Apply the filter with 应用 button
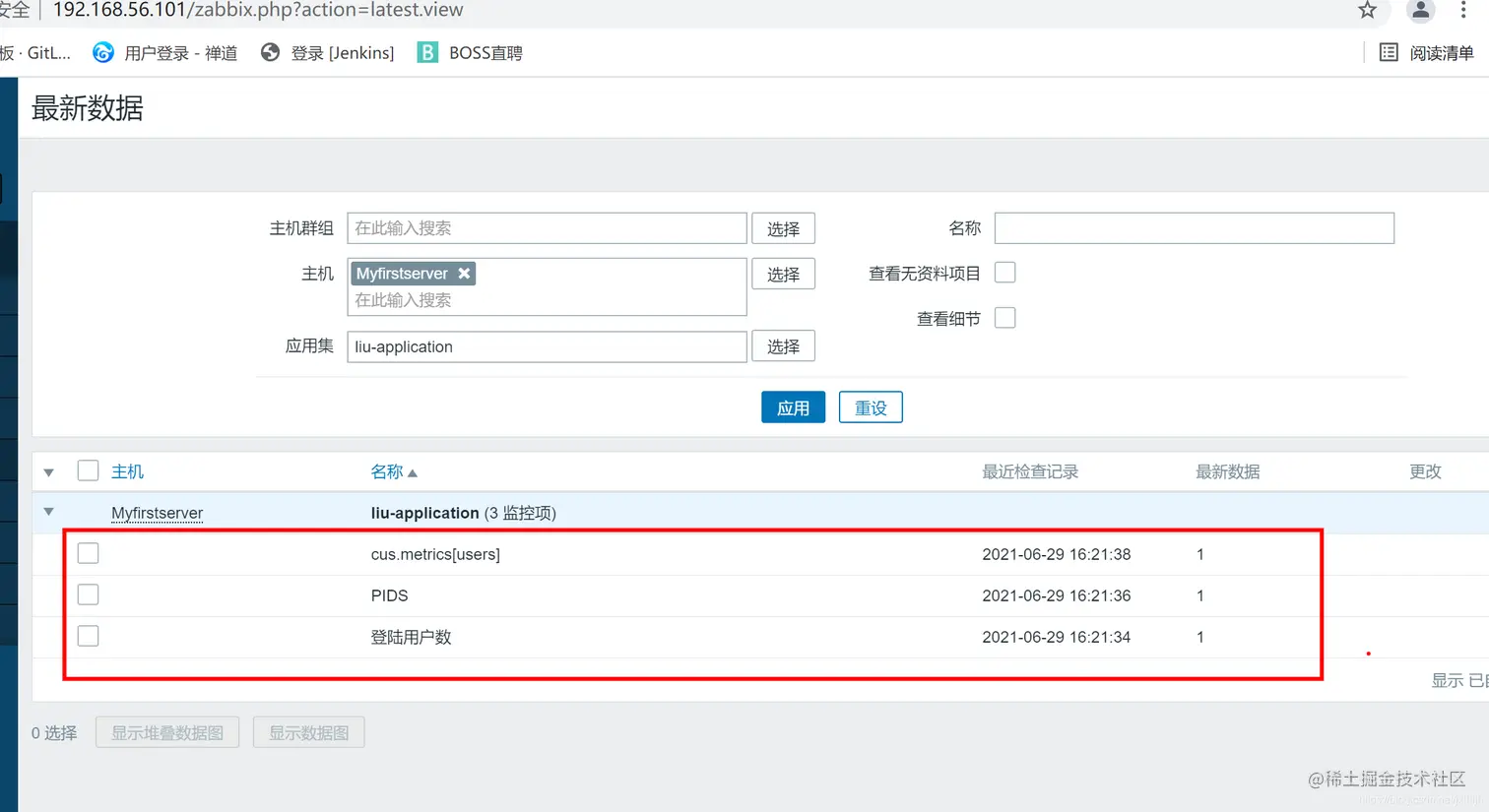The height and width of the screenshot is (812, 1489). click(x=793, y=407)
